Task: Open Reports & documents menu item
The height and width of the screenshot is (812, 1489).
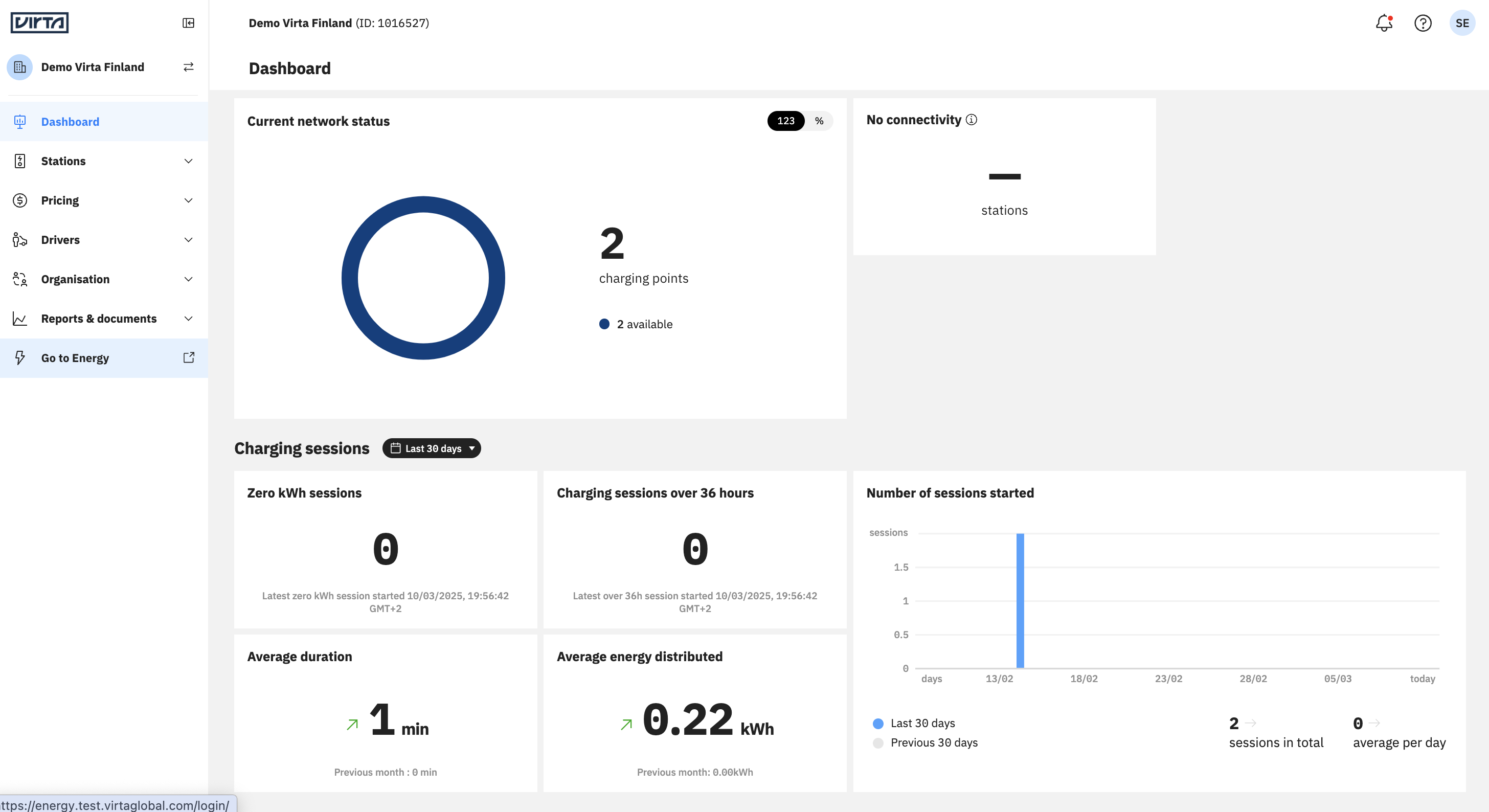Action: [x=104, y=319]
